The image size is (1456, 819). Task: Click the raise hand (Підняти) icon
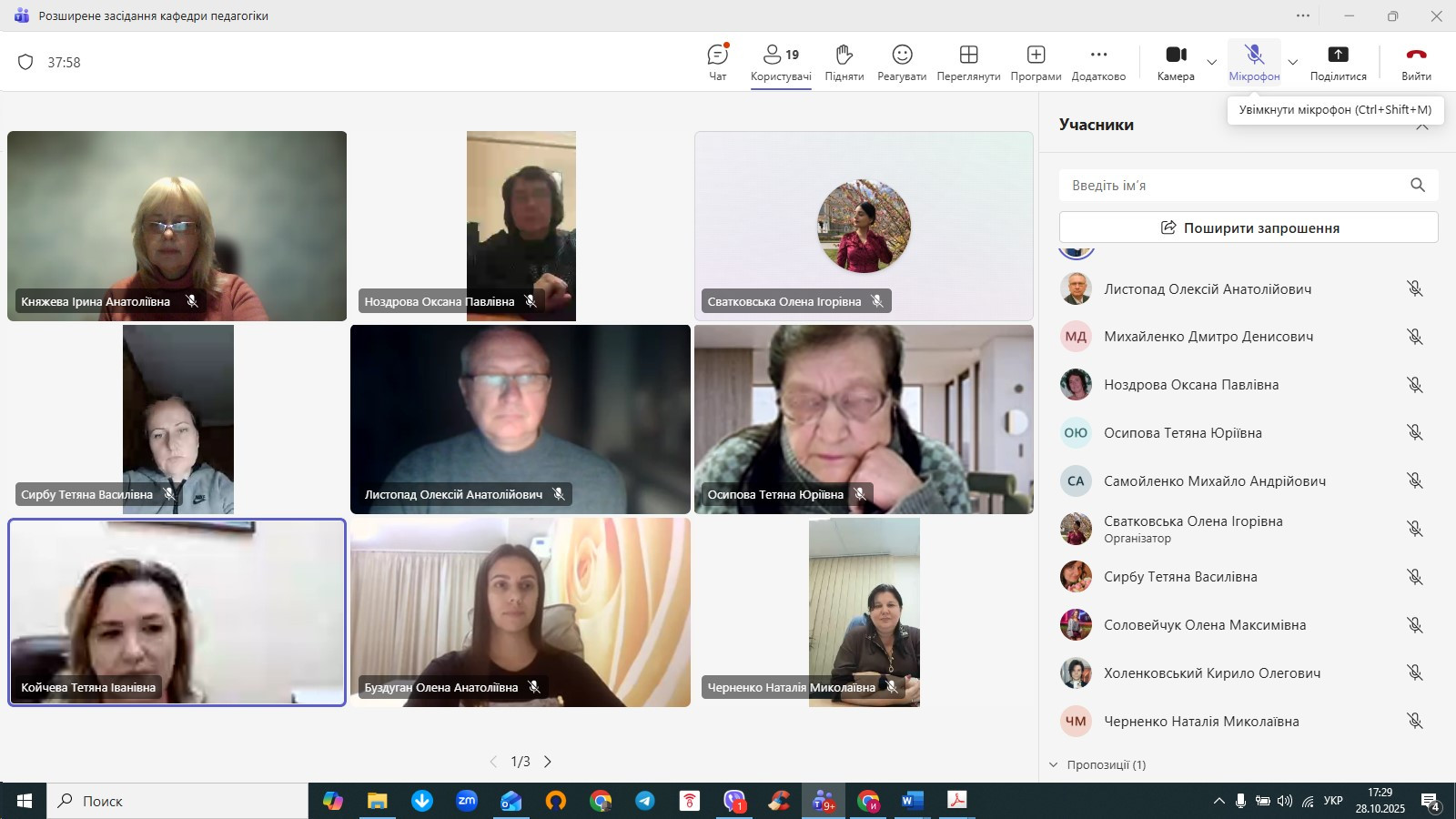[844, 62]
